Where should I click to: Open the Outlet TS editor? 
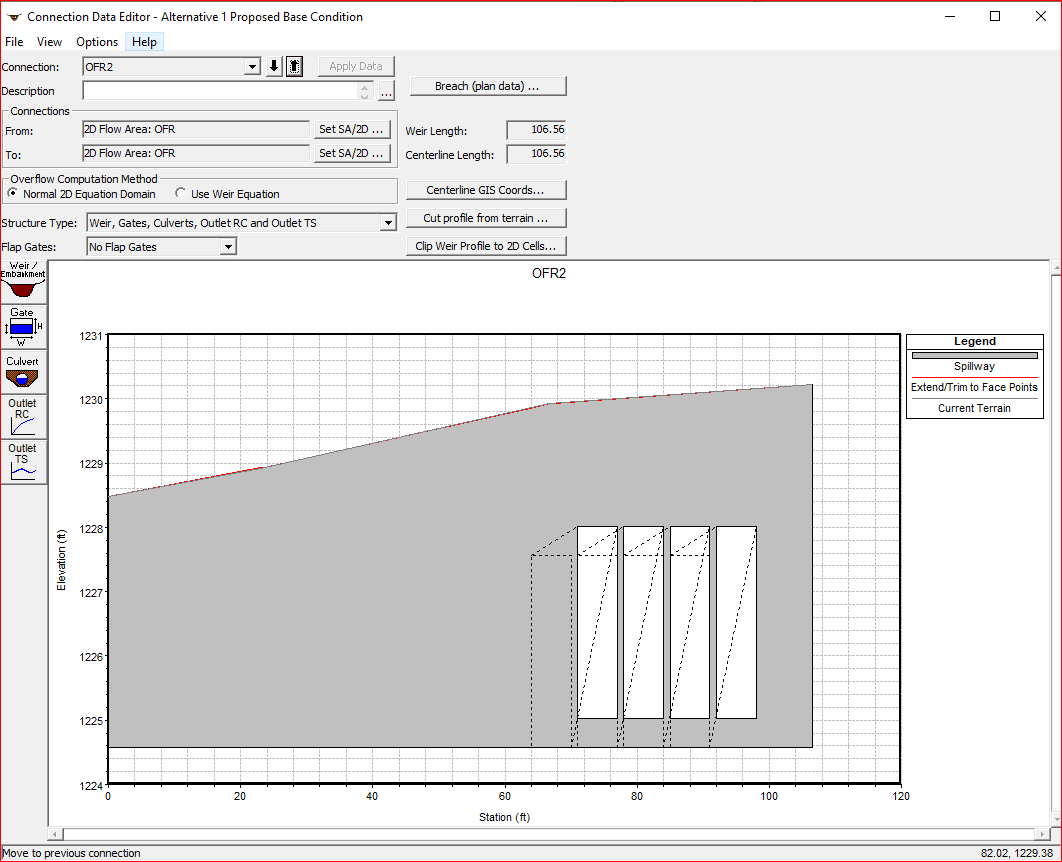[x=22, y=461]
